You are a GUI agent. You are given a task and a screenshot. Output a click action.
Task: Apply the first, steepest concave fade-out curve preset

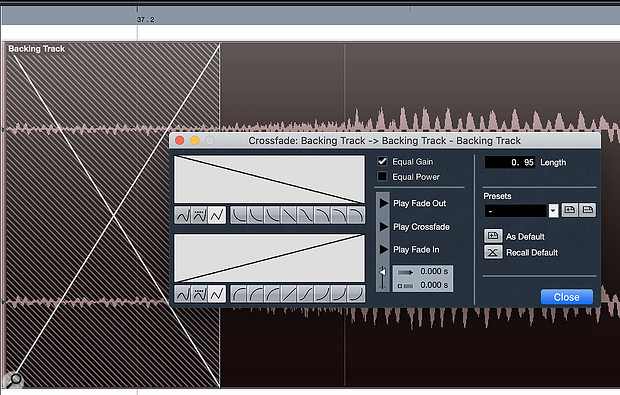point(238,215)
